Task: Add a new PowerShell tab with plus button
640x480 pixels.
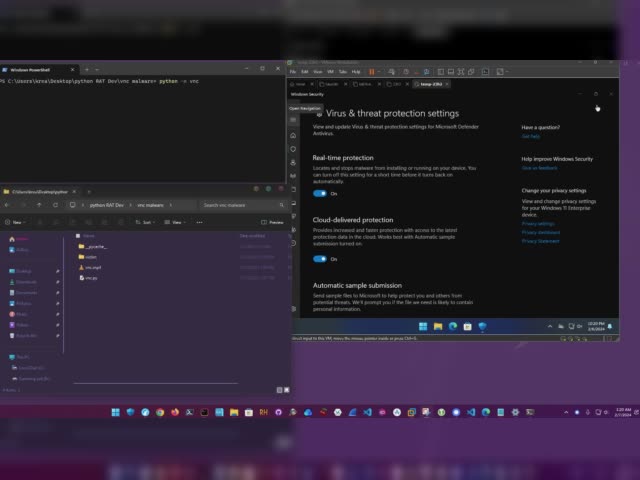Action: pyautogui.click(x=87, y=70)
